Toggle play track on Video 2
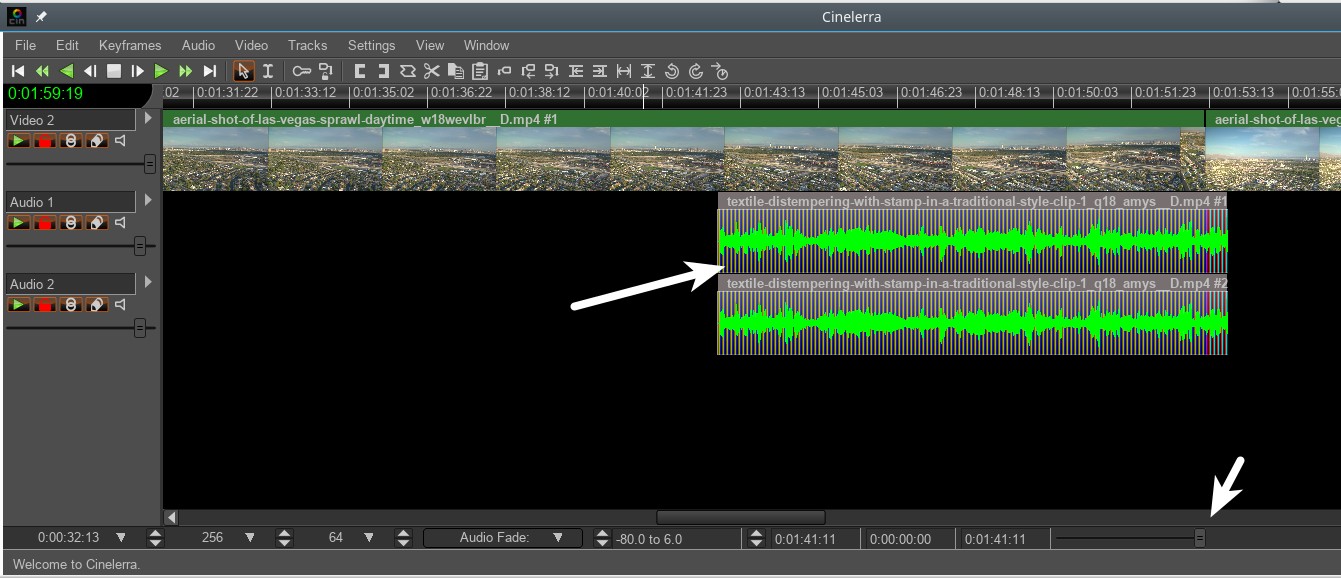Image resolution: width=1341 pixels, height=578 pixels. (x=19, y=141)
